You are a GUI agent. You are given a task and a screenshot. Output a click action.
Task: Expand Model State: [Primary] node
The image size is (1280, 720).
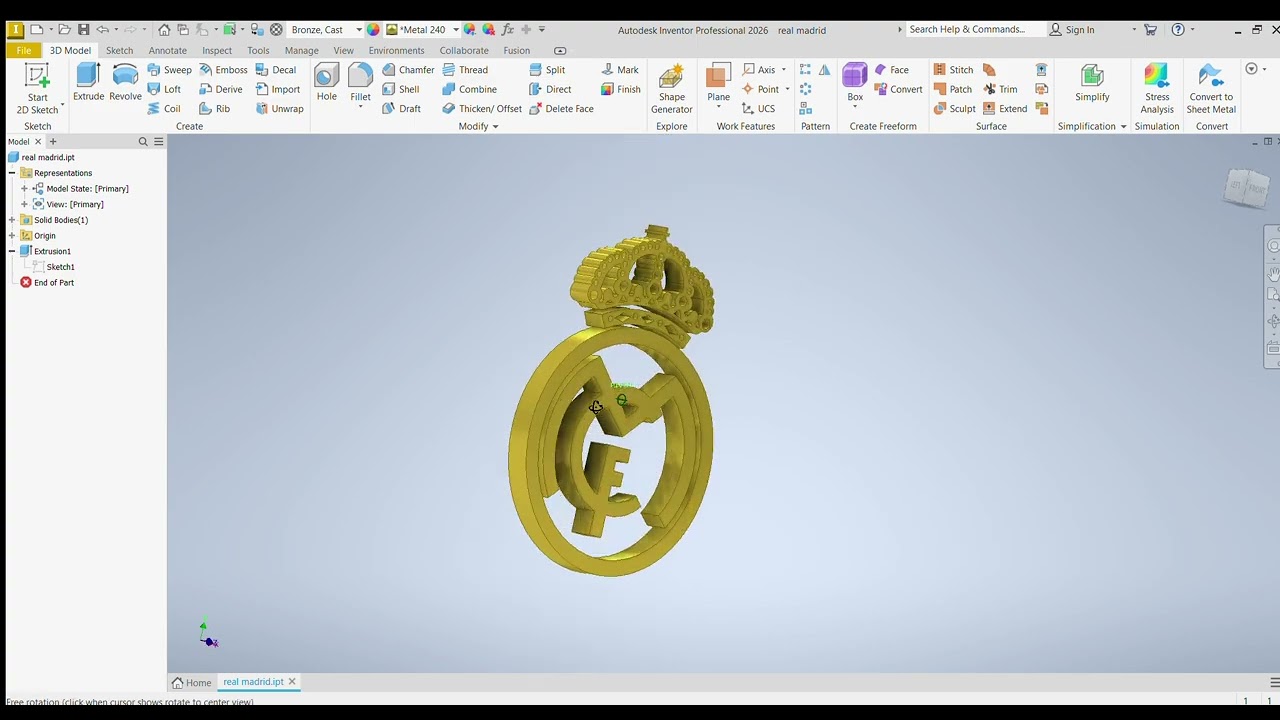coord(24,189)
